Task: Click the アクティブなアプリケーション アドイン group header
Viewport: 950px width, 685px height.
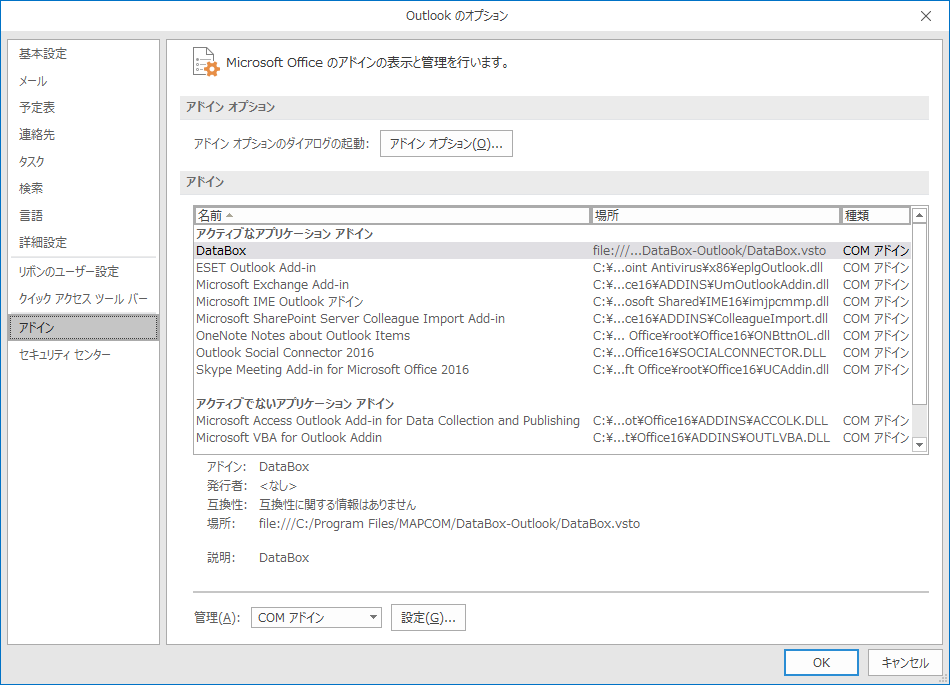Action: tap(285, 234)
